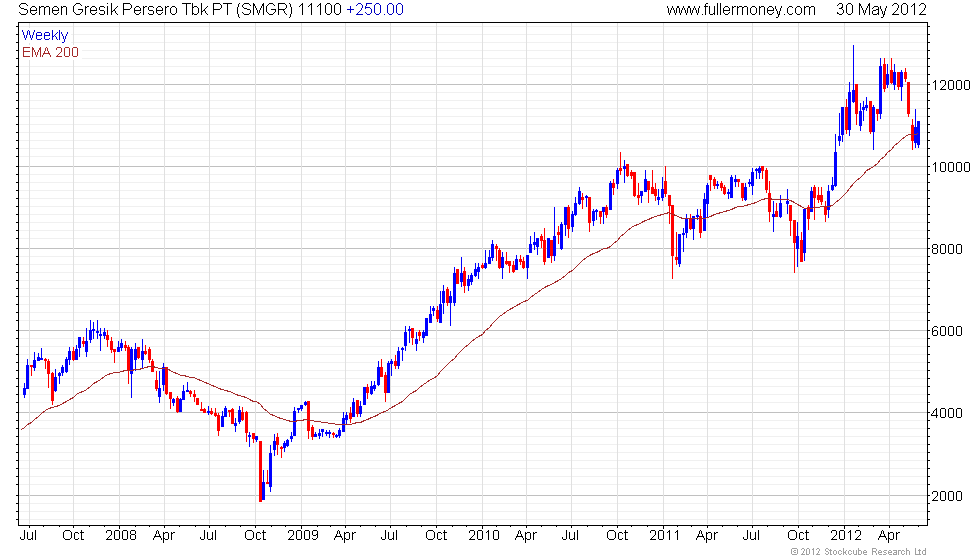Click the Apr label after 2011
The image size is (980, 560).
[707, 536]
